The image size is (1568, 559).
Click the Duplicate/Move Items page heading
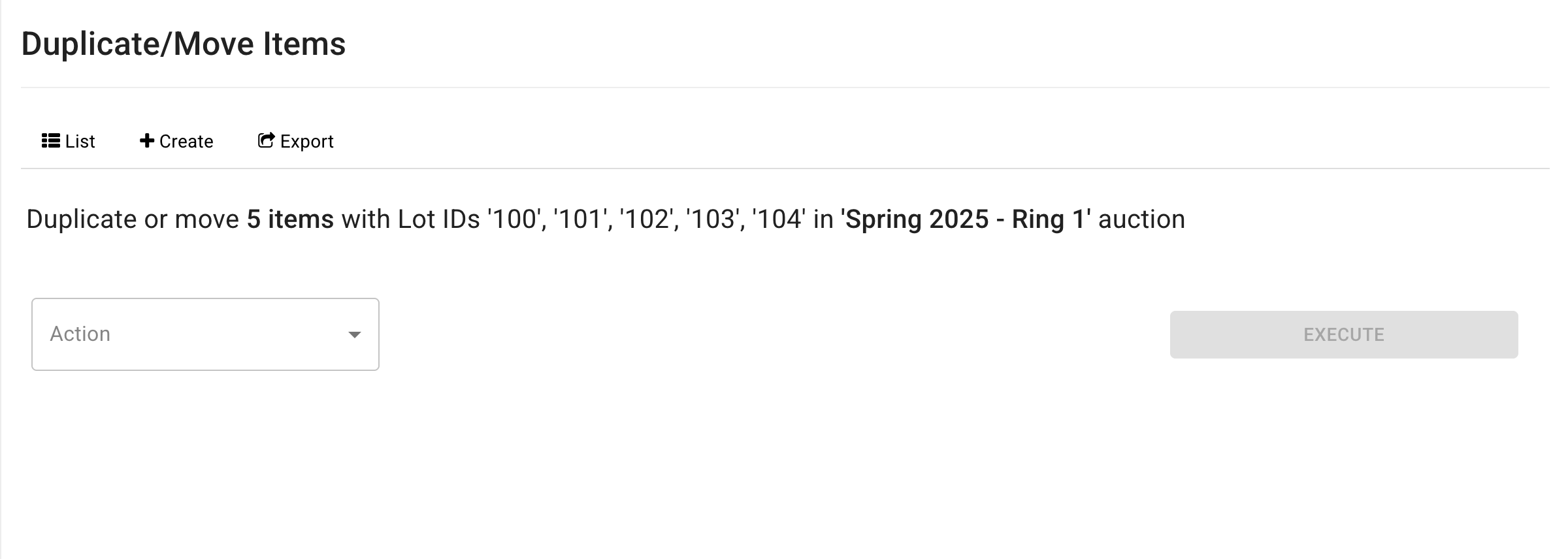184,44
